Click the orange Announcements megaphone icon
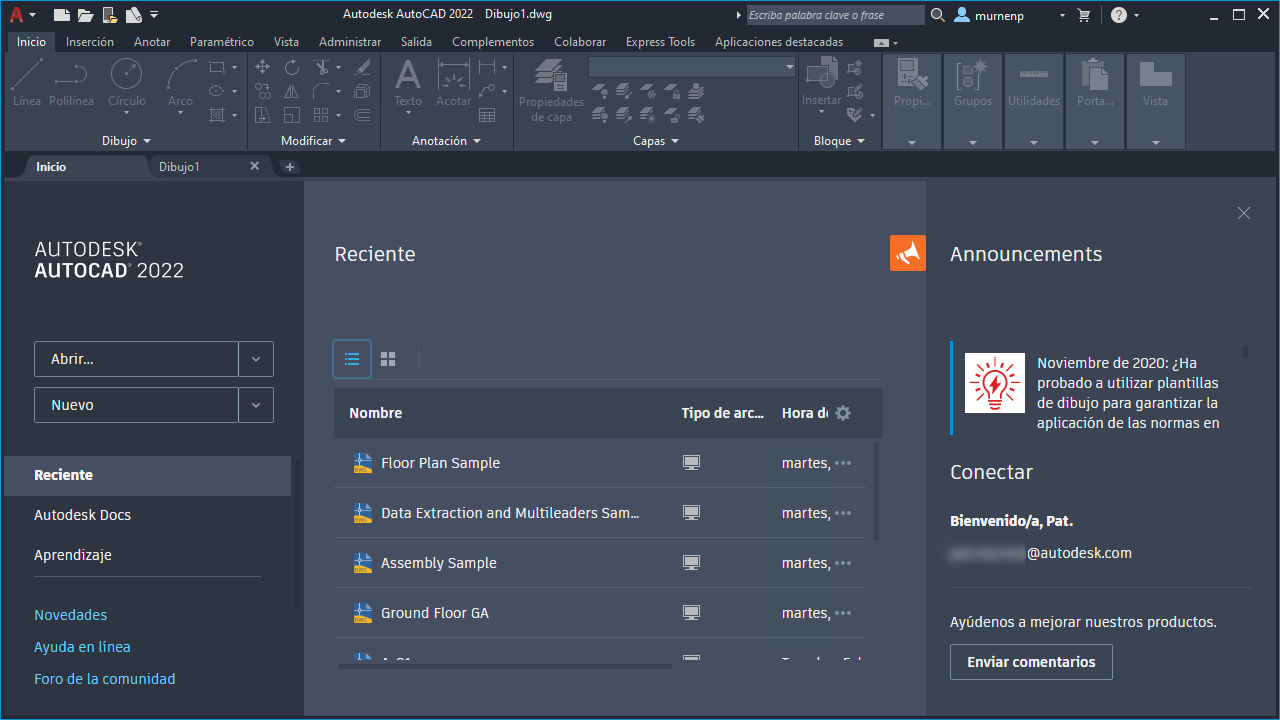 click(907, 253)
